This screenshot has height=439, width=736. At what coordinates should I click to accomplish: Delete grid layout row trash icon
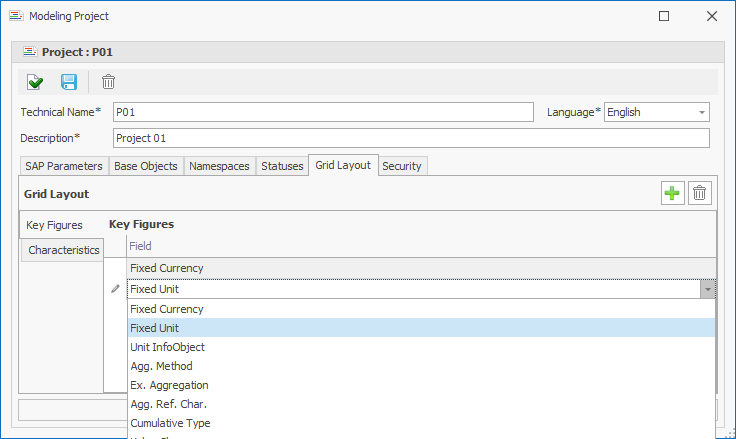pos(700,194)
